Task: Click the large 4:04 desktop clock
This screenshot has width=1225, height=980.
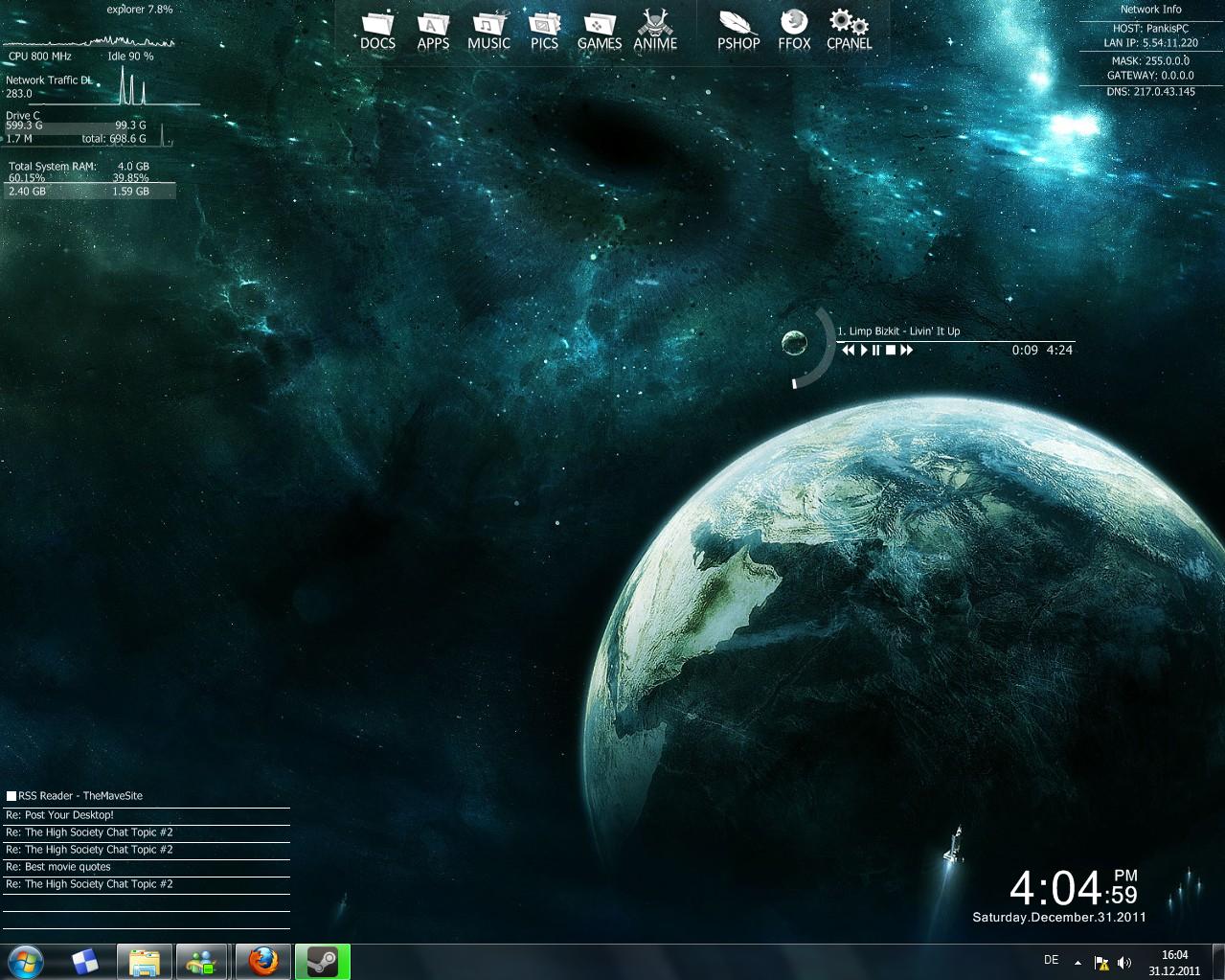Action: pyautogui.click(x=1055, y=888)
